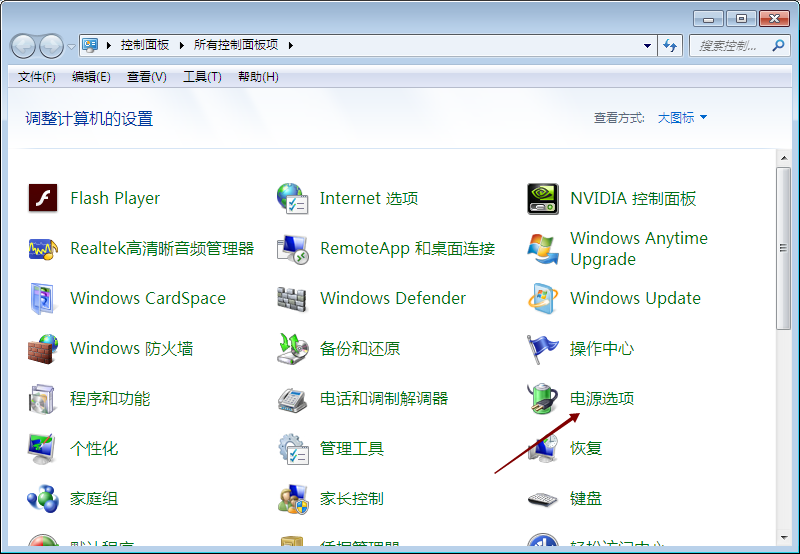Open the Windows Update icon
The image size is (800, 554).
[x=542, y=298]
